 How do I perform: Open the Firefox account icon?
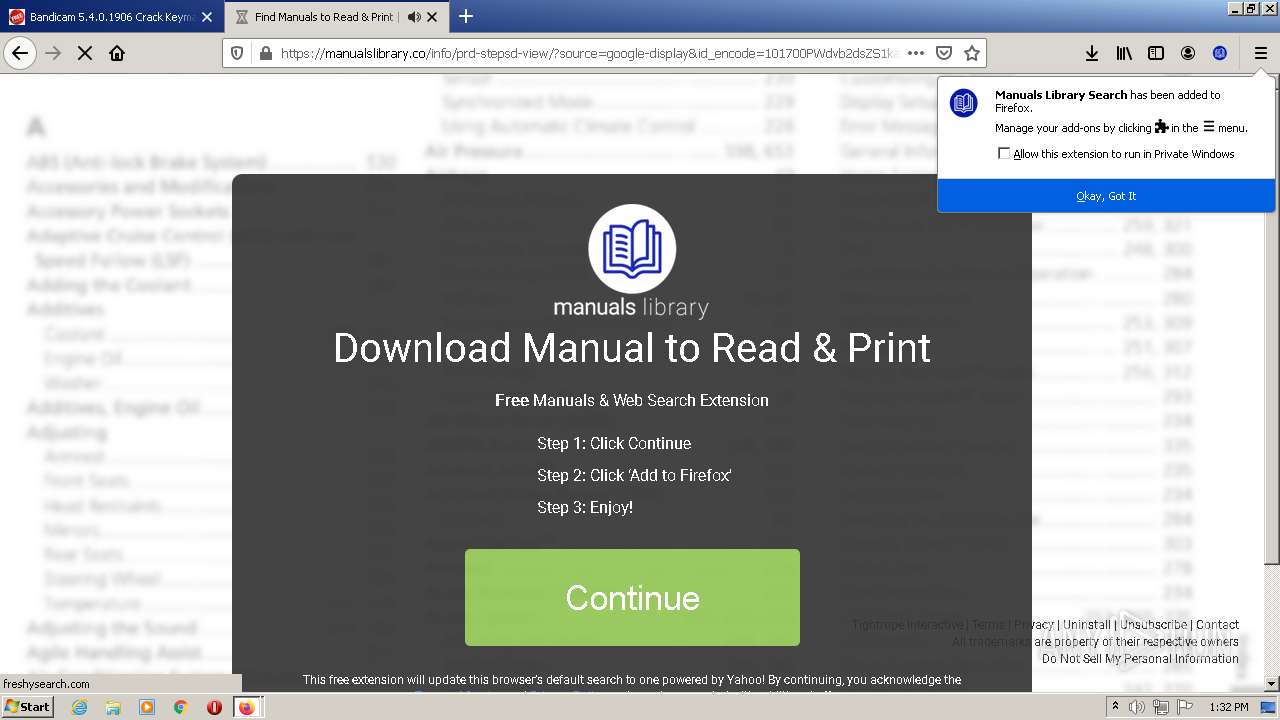pyautogui.click(x=1188, y=53)
